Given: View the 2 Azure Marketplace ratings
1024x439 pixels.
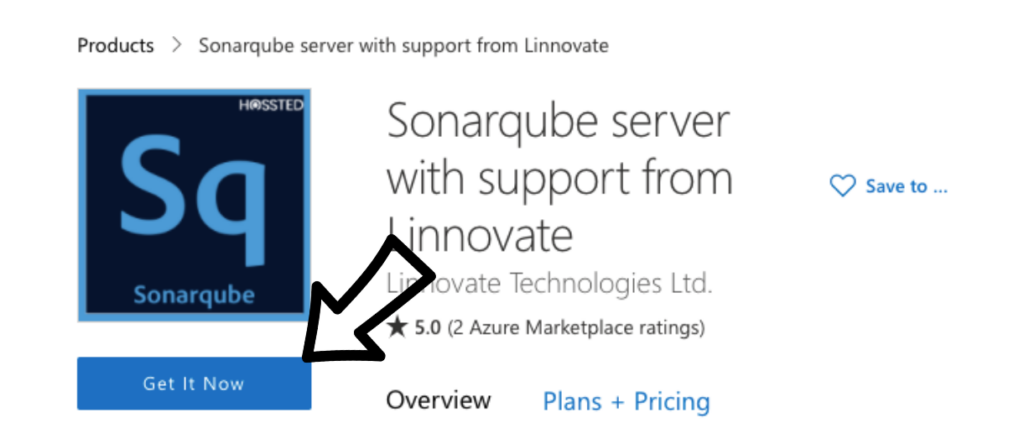Looking at the screenshot, I should click(x=576, y=327).
